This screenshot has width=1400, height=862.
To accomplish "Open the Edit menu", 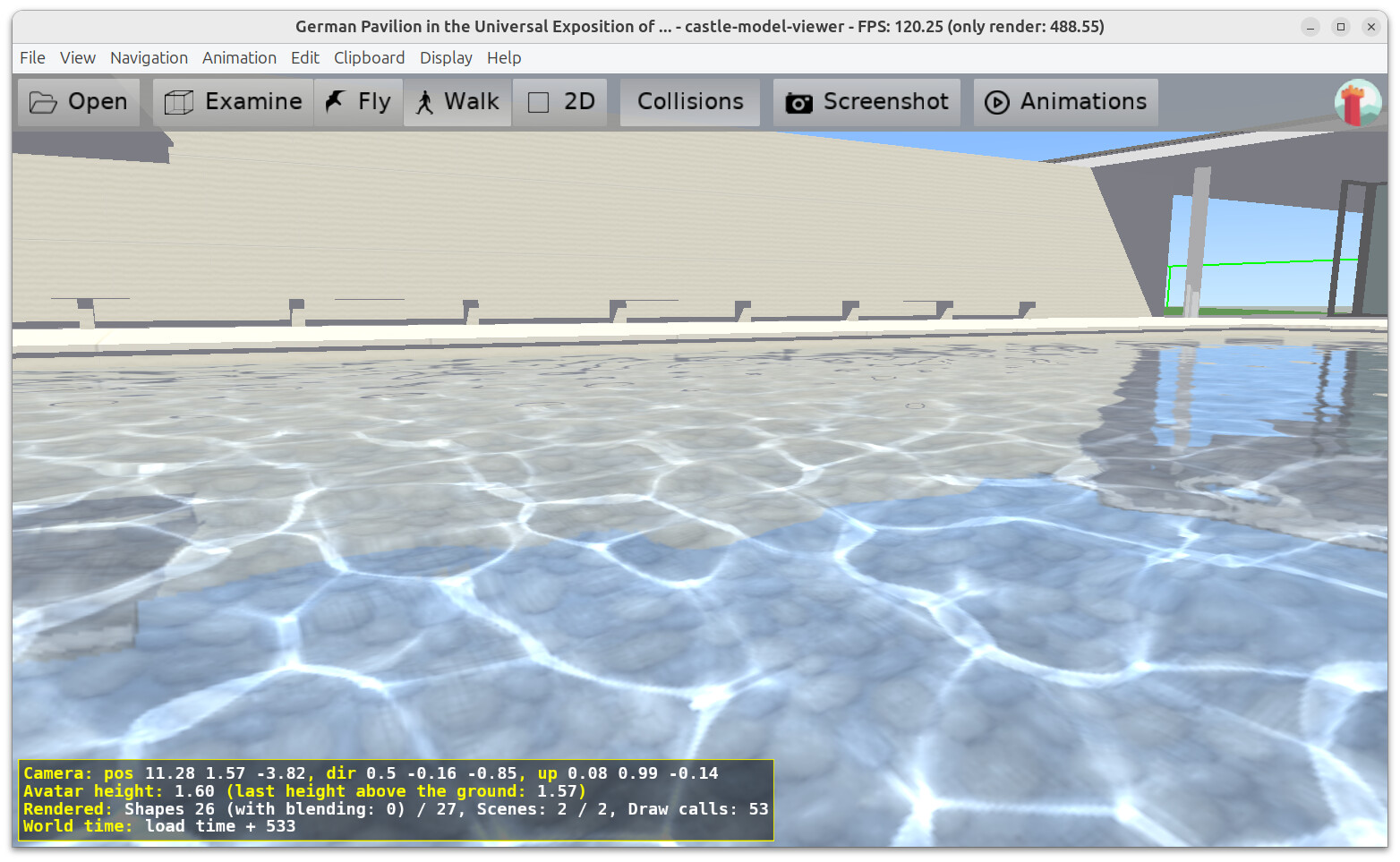I will click(304, 58).
